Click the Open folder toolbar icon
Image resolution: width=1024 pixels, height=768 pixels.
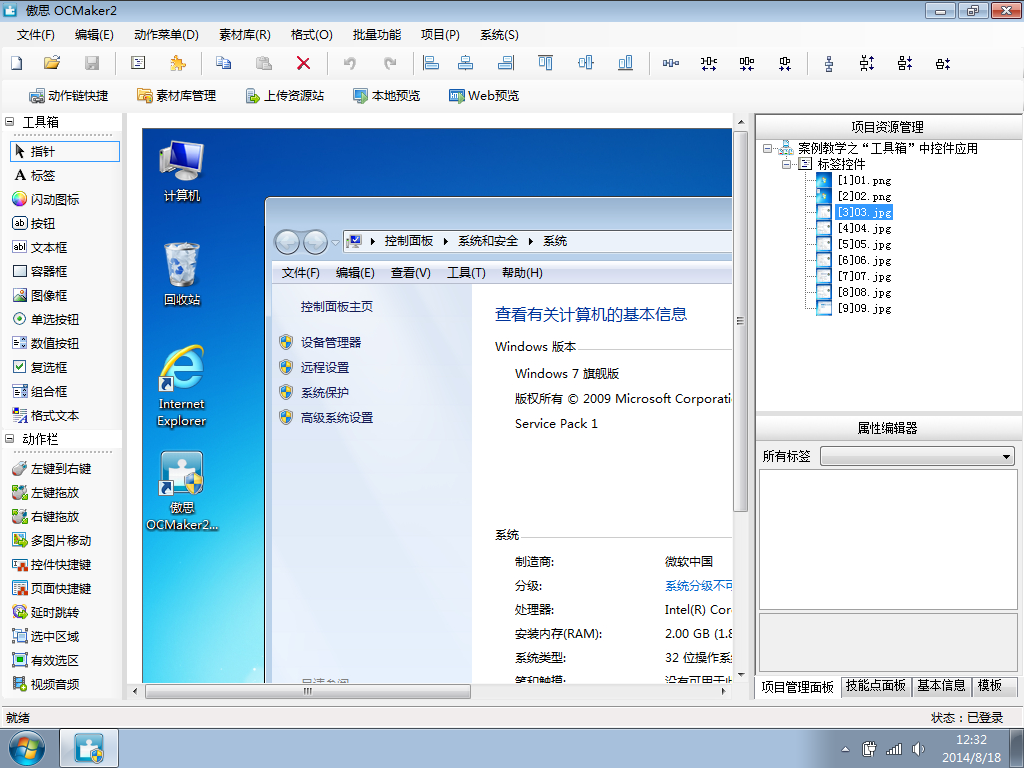point(52,63)
